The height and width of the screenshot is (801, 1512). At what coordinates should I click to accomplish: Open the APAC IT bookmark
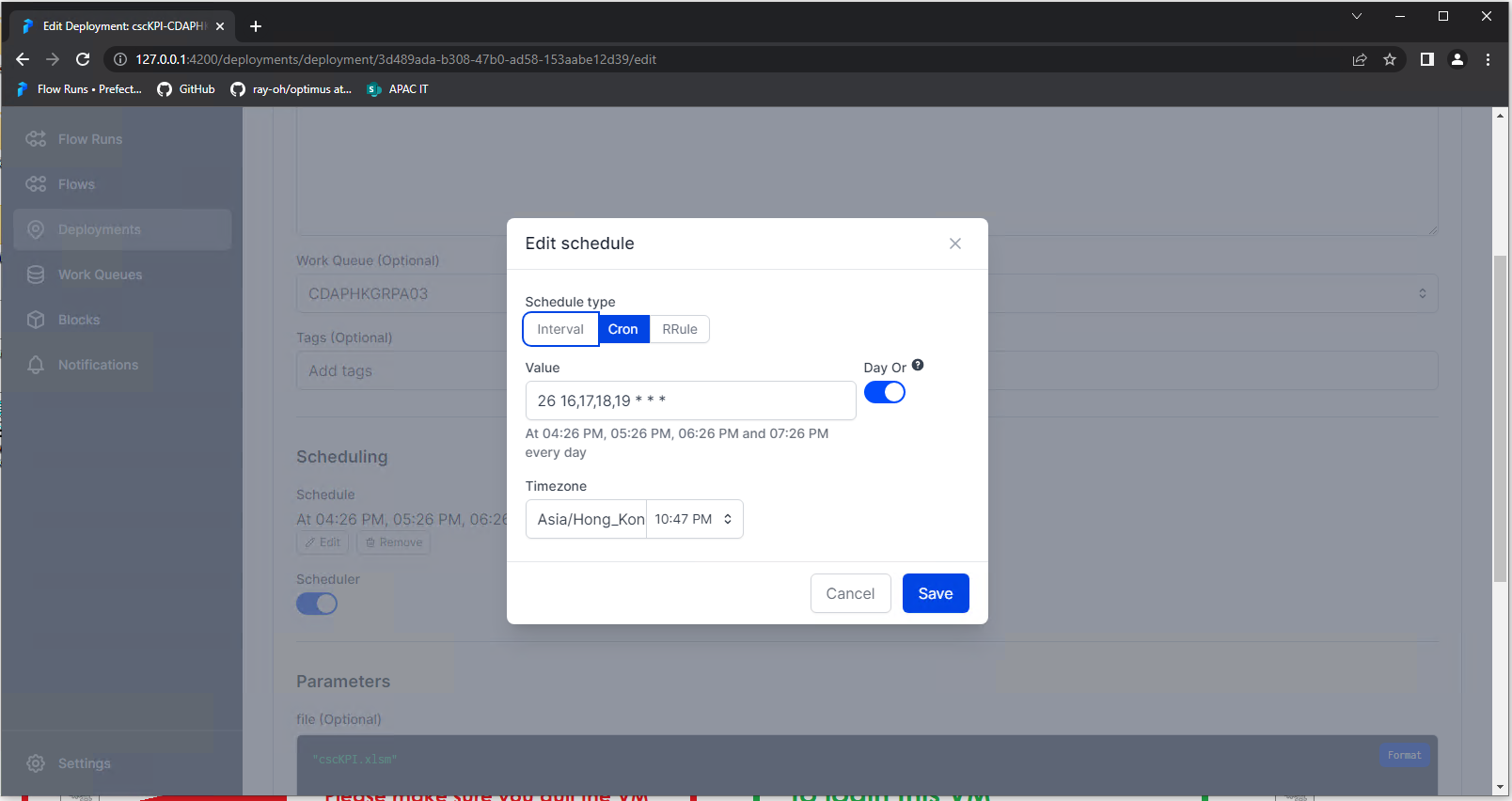(398, 89)
